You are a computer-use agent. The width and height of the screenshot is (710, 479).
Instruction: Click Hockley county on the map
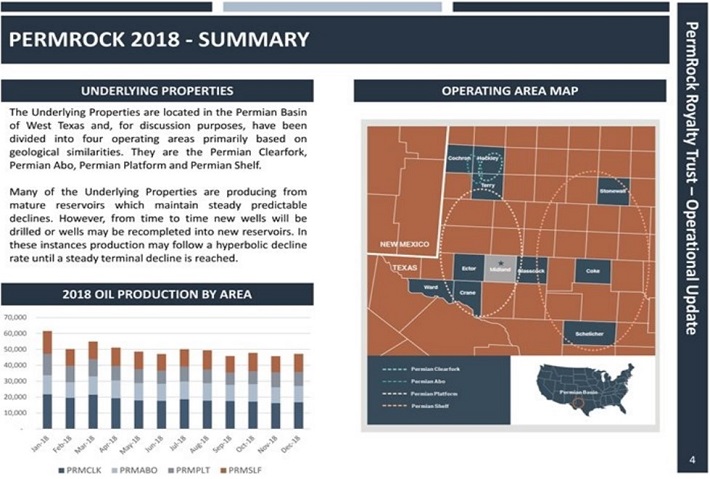[488, 158]
